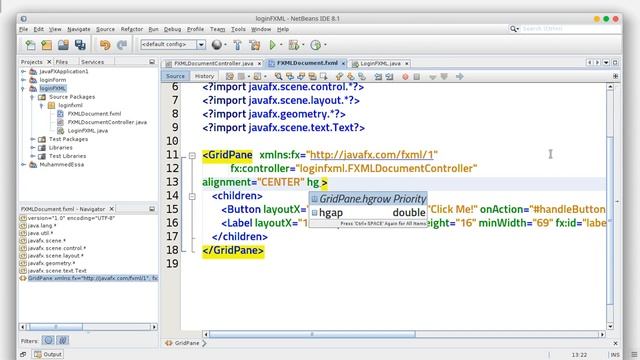Click the Build Project hammer icon

(238, 44)
